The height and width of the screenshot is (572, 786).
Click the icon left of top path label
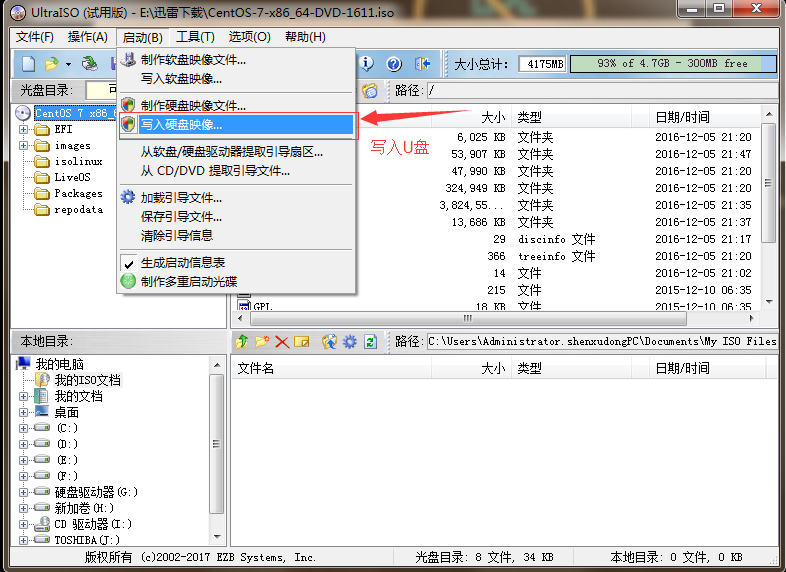(370, 91)
